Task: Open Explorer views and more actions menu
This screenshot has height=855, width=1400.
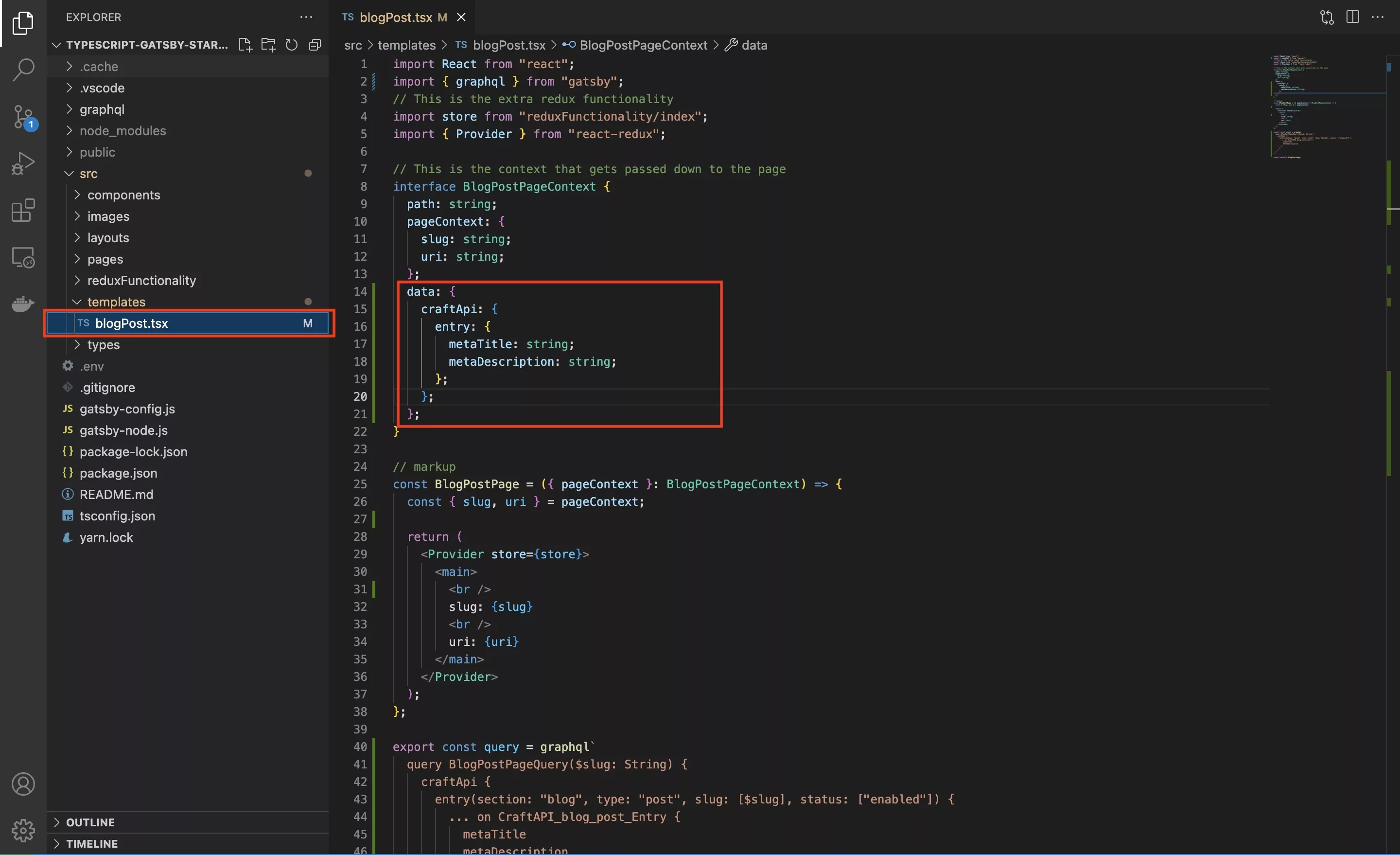Action: click(306, 17)
